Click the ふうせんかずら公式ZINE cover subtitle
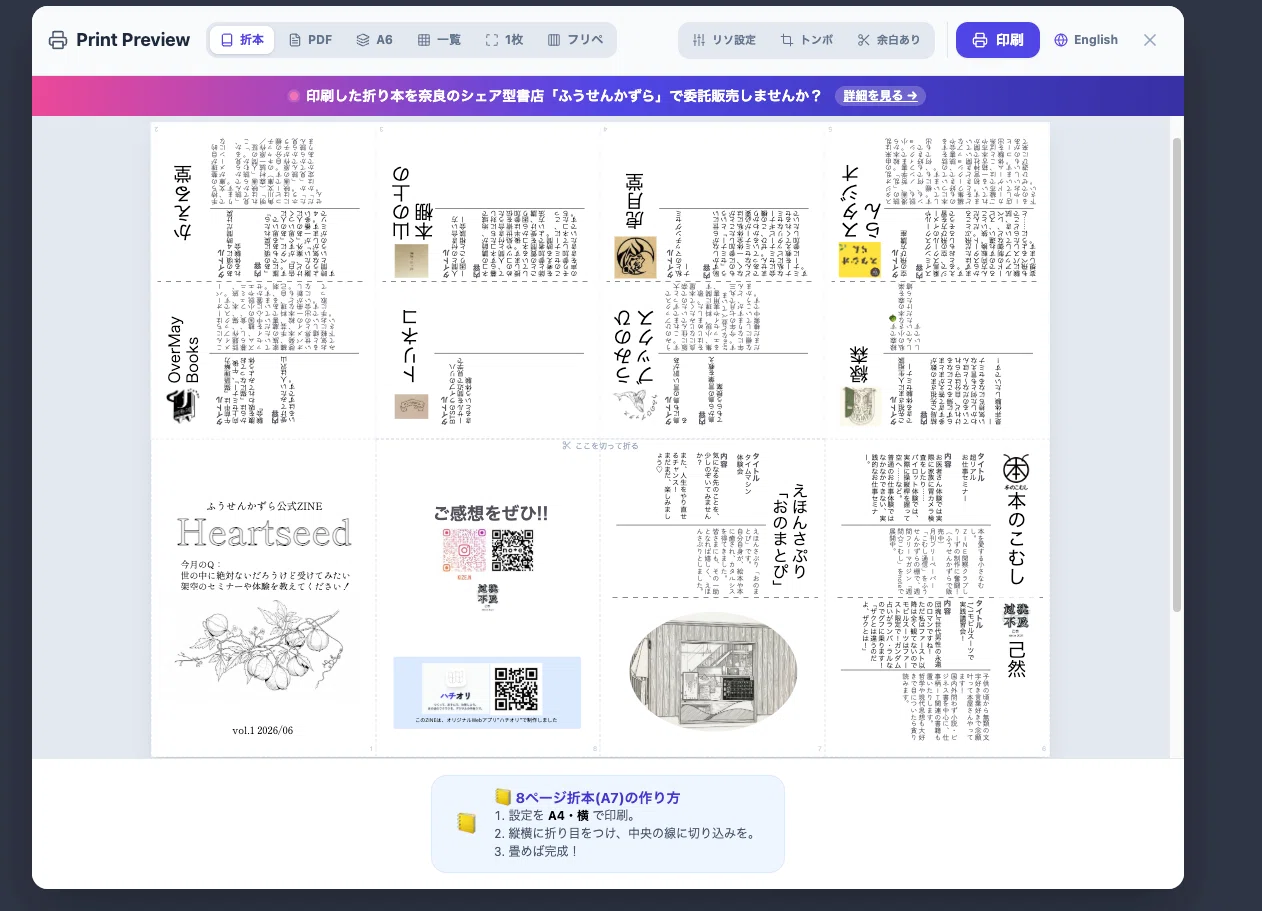 coord(264,506)
